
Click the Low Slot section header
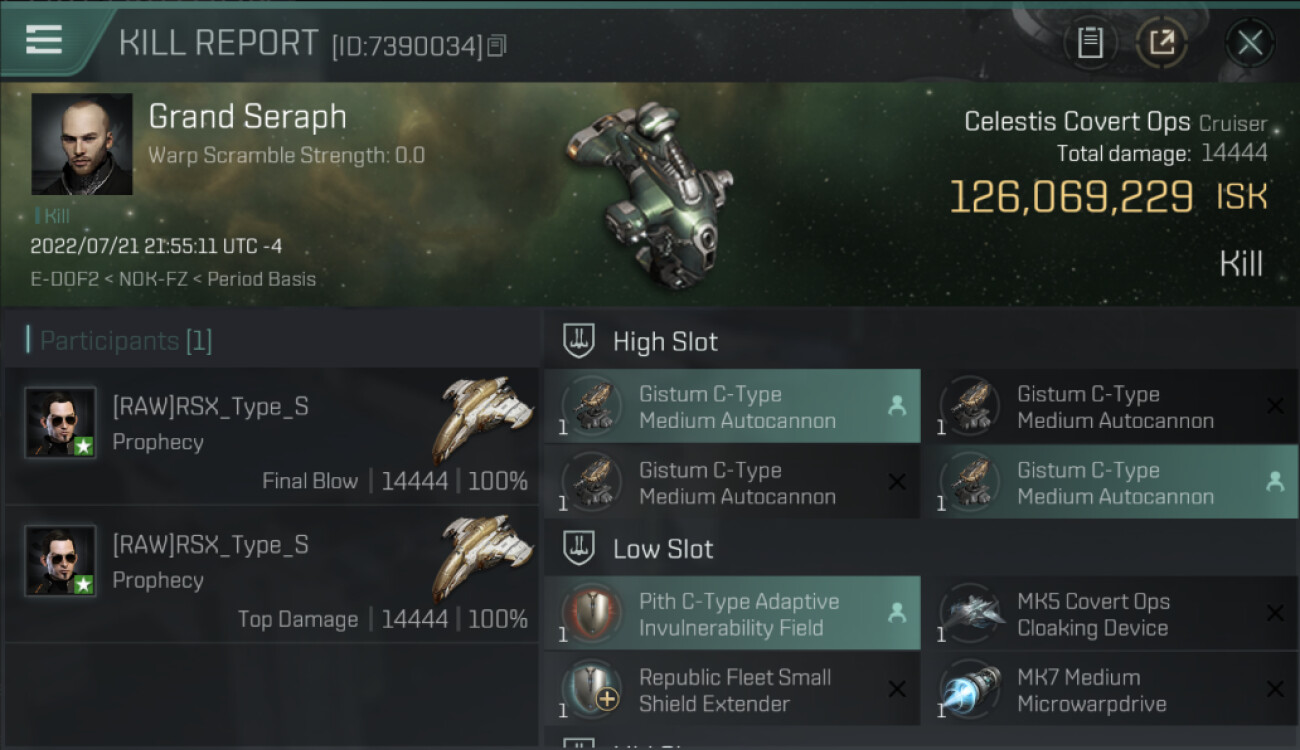pos(663,549)
